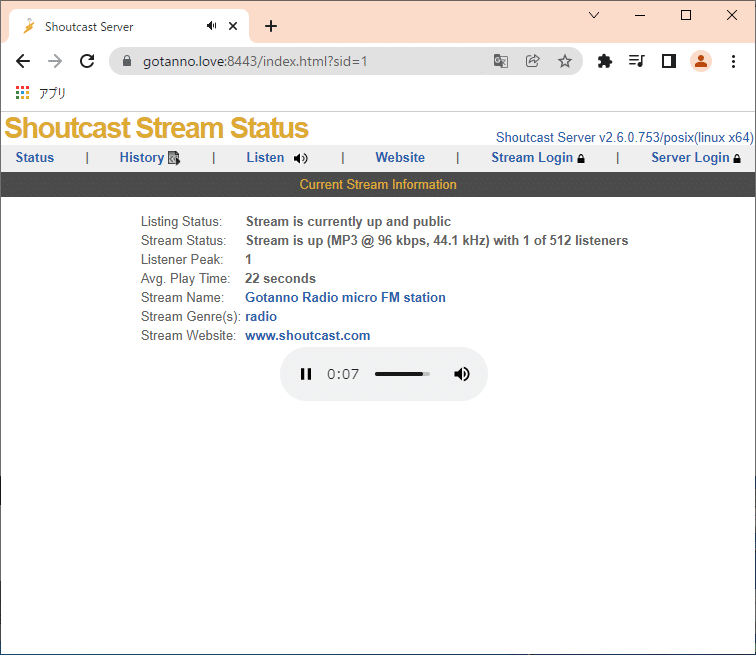Click the Shoutcast Stream Status heading

click(157, 128)
